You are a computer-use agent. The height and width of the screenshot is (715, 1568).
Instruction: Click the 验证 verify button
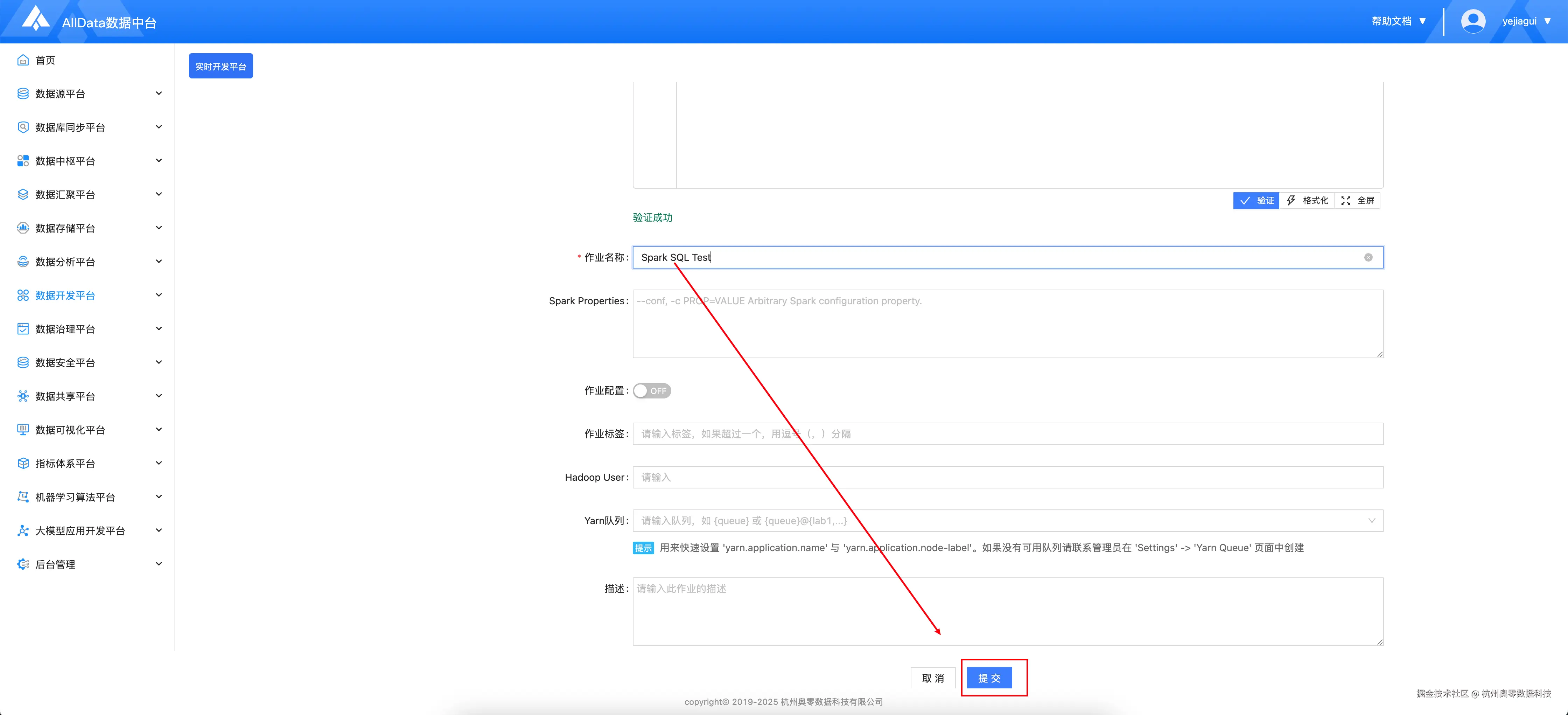[x=1256, y=200]
